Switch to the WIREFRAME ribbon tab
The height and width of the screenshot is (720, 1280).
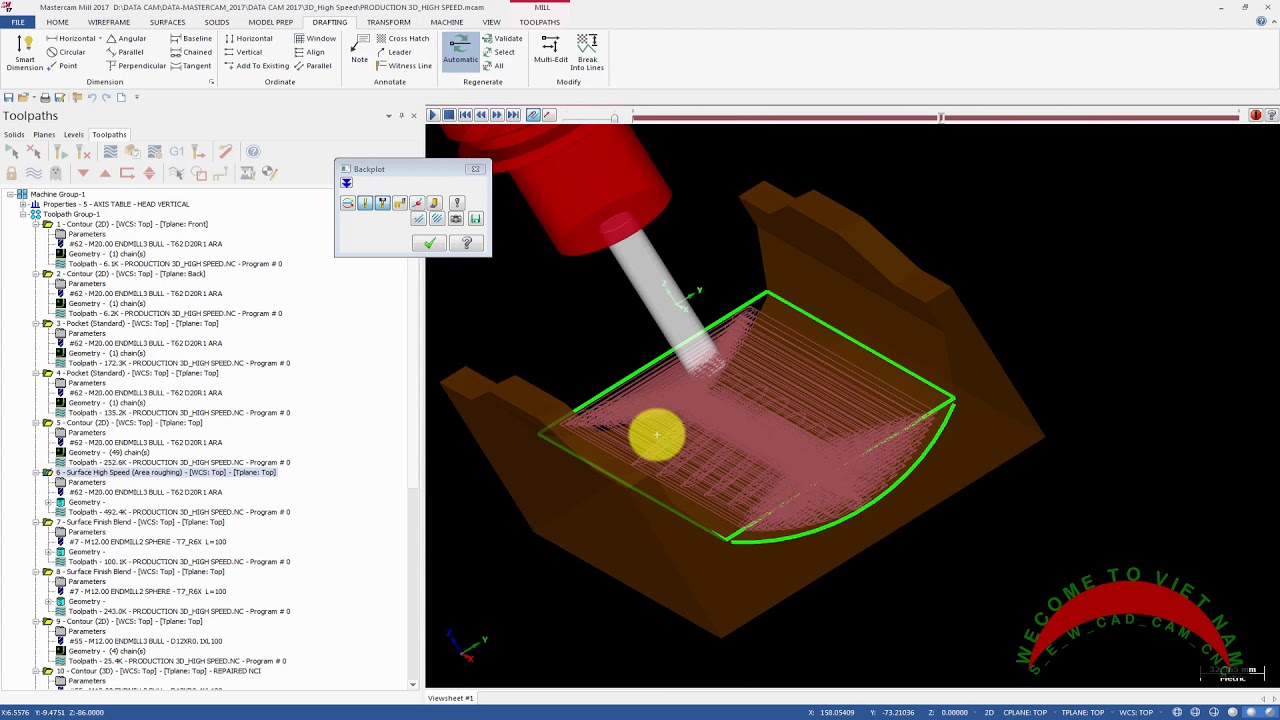pos(108,22)
